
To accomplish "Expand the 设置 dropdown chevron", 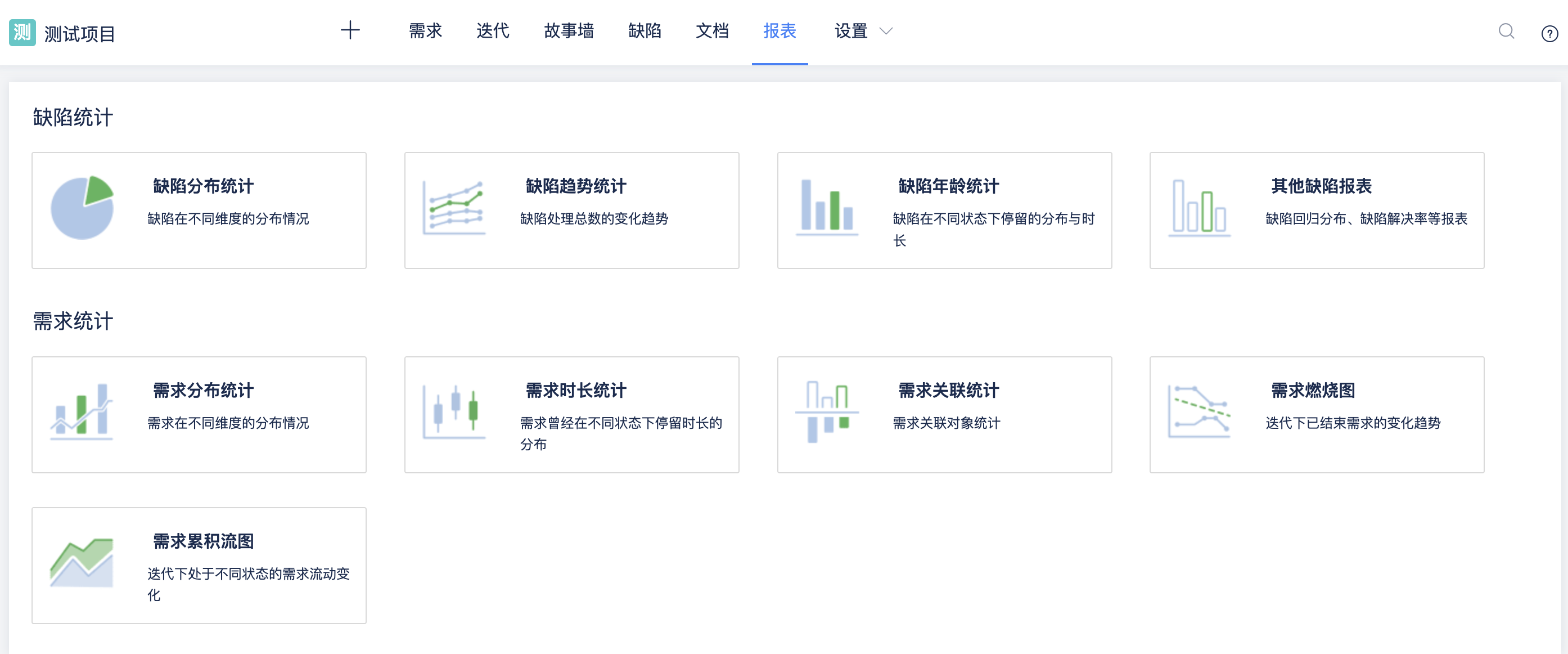I will (886, 31).
